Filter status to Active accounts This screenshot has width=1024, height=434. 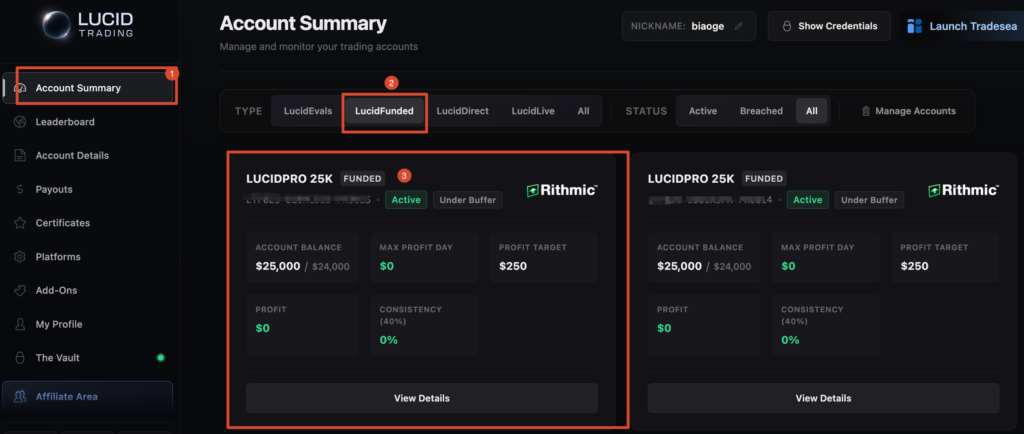click(x=703, y=111)
